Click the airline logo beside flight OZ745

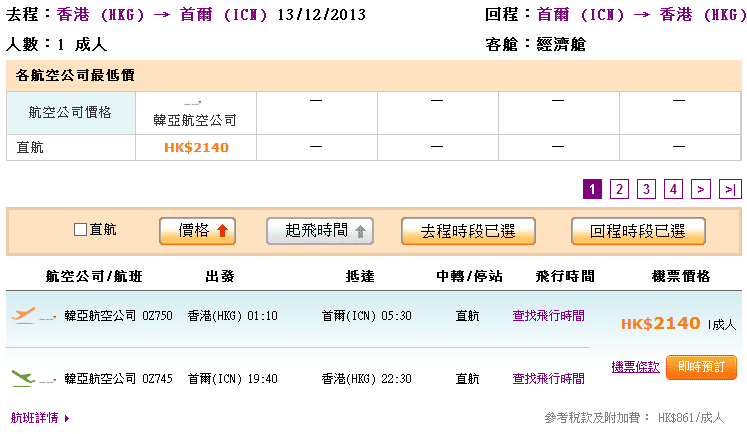click(49, 379)
